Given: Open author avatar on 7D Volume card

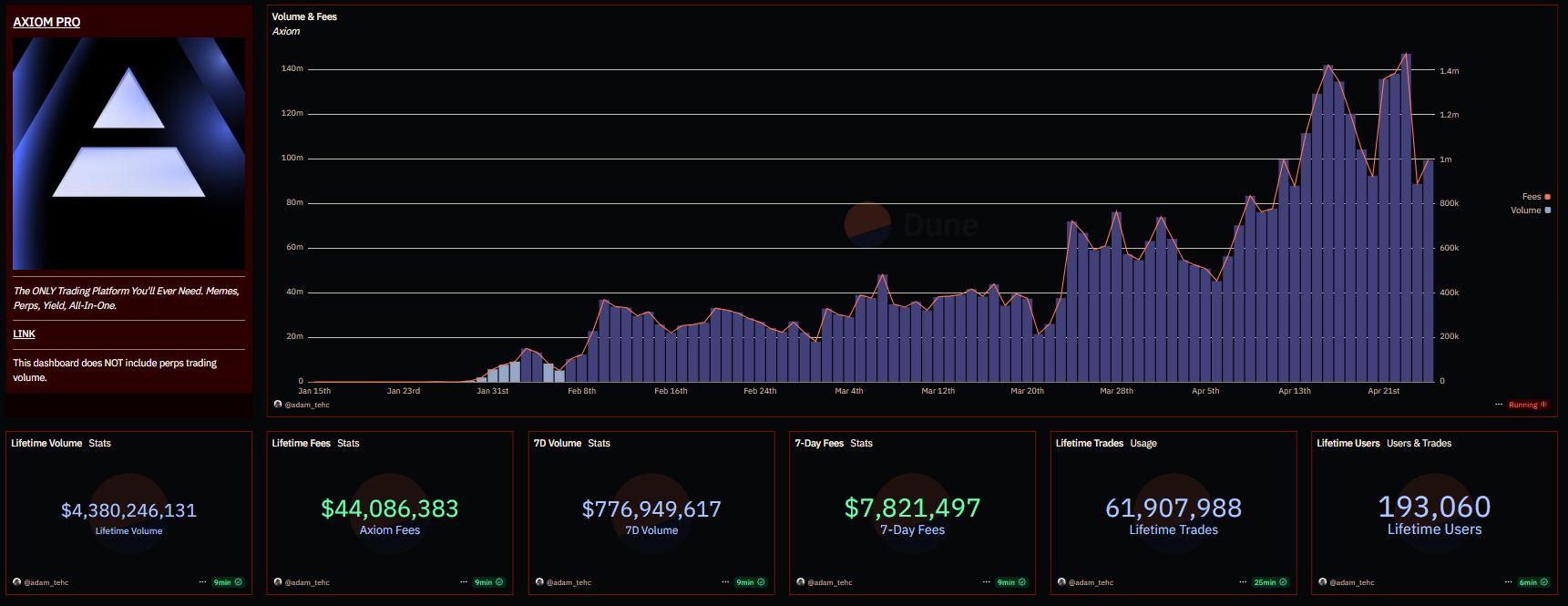Looking at the screenshot, I should tap(539, 582).
